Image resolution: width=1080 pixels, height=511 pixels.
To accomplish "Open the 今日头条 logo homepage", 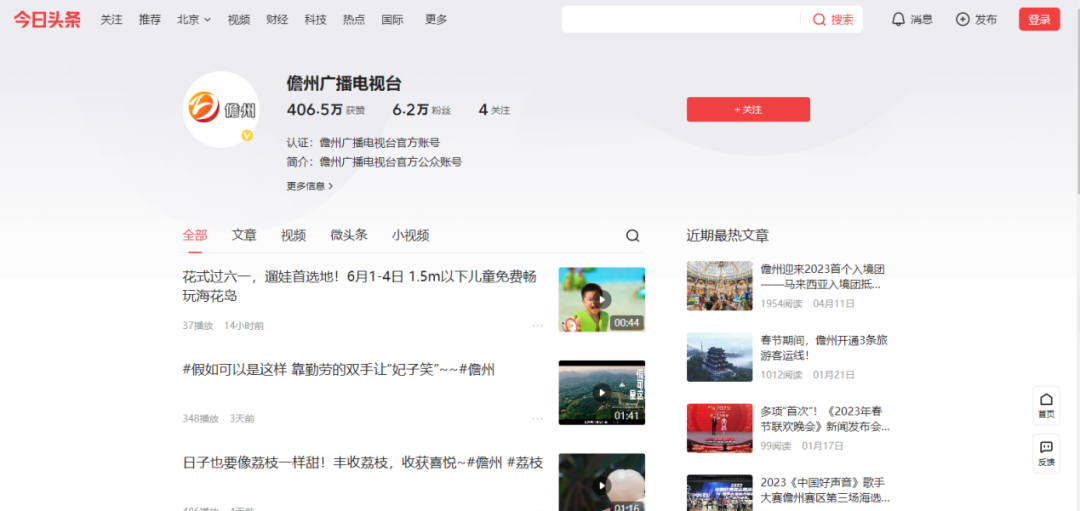I will [x=47, y=19].
